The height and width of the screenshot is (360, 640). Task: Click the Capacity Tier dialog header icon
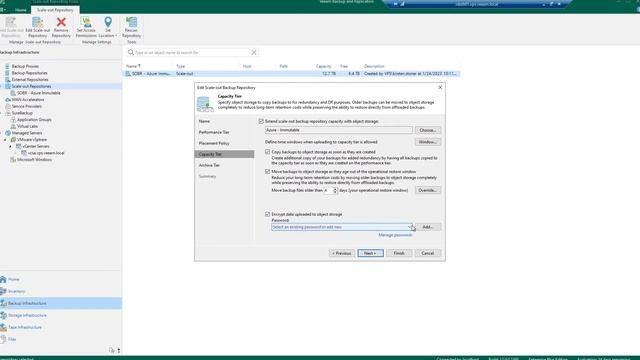[x=205, y=104]
